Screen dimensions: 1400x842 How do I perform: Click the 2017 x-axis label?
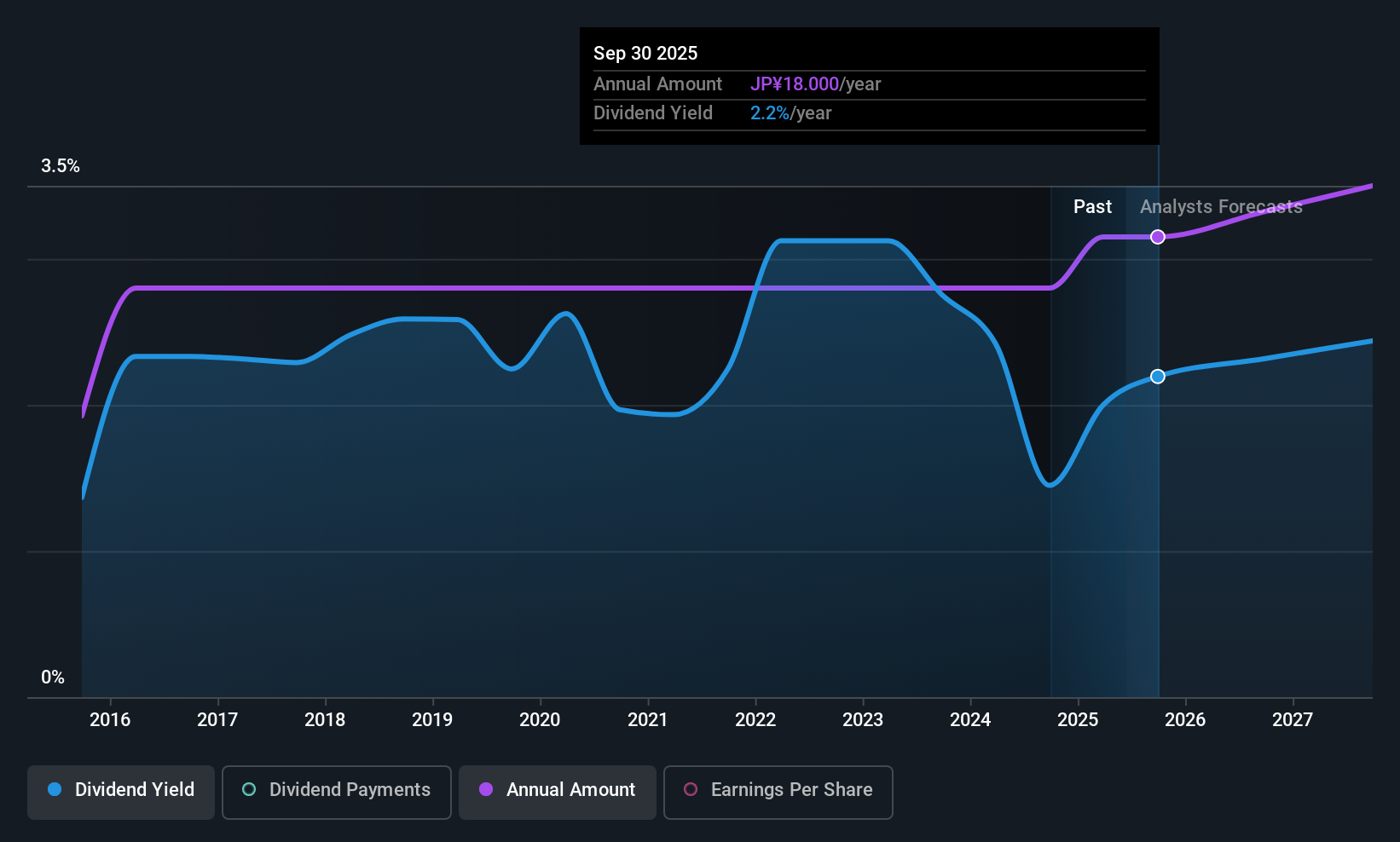[x=217, y=720]
